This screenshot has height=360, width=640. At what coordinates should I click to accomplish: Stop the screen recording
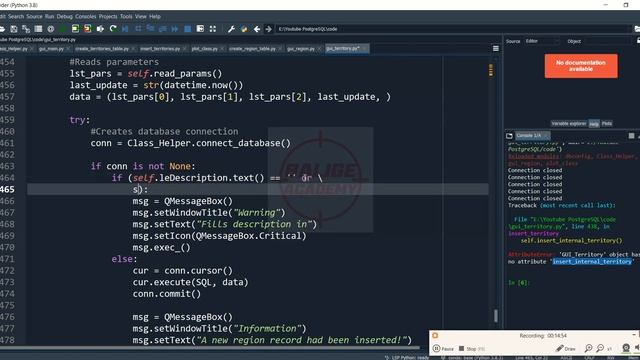[472, 349]
